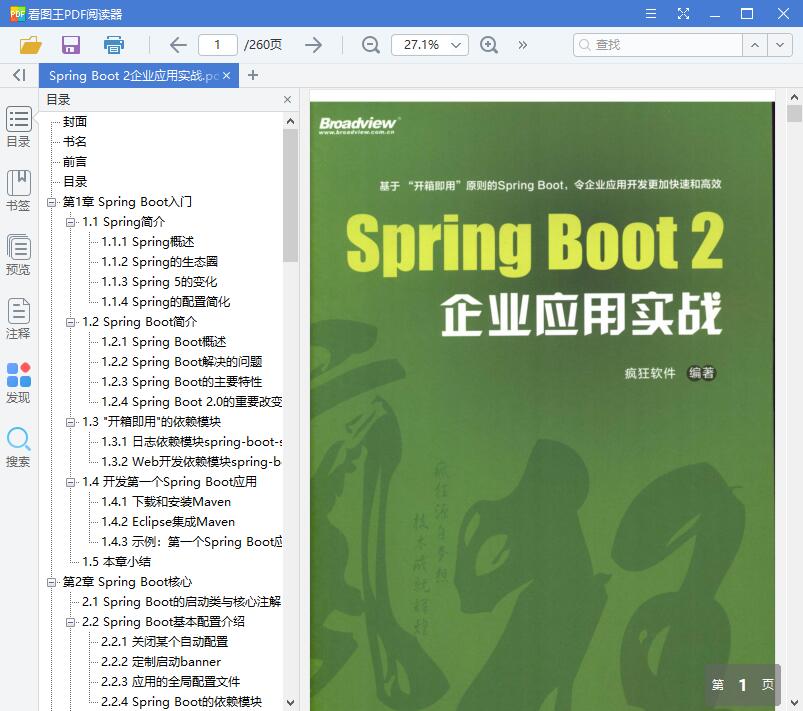Viewport: 803px width, 711px height.
Task: Click the 查找 search field
Action: click(658, 45)
